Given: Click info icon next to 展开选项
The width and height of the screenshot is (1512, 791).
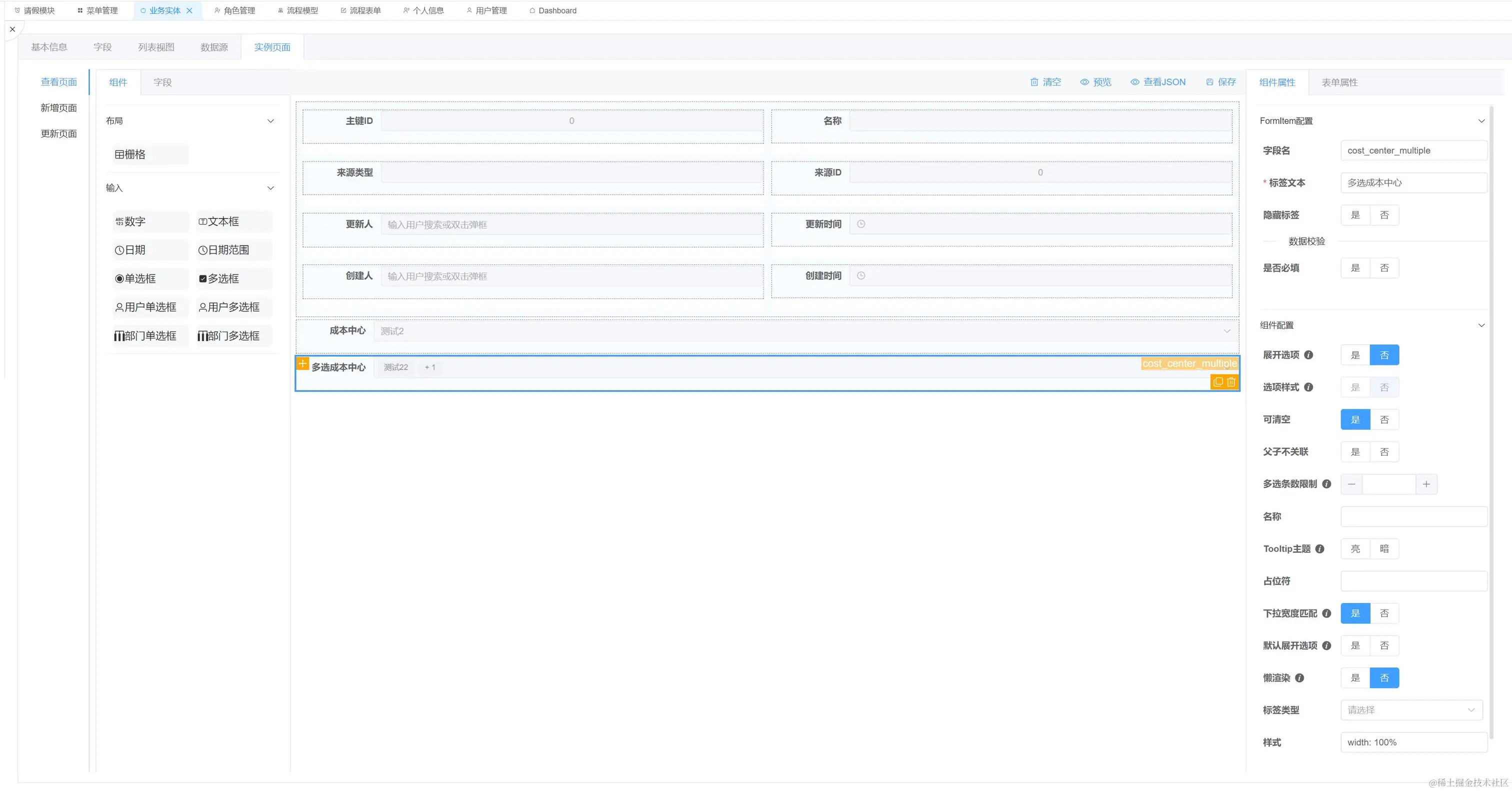Looking at the screenshot, I should pos(1308,355).
